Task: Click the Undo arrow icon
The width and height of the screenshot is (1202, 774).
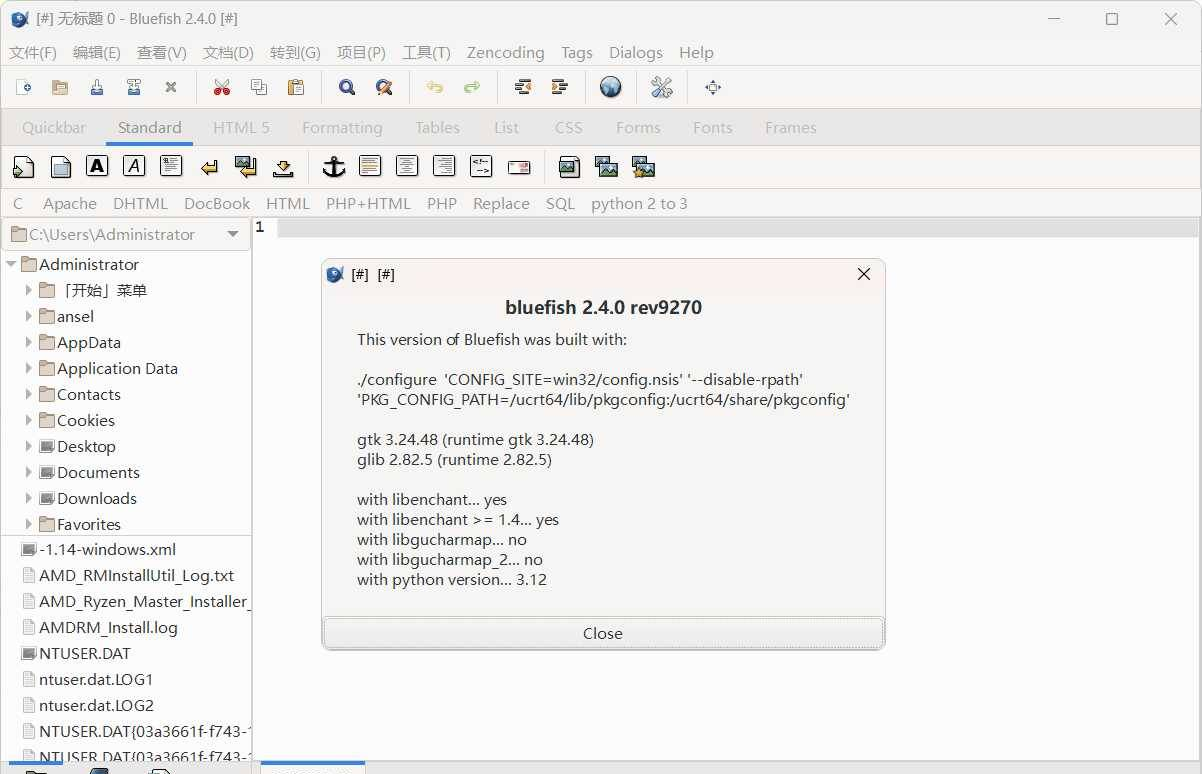Action: (434, 88)
